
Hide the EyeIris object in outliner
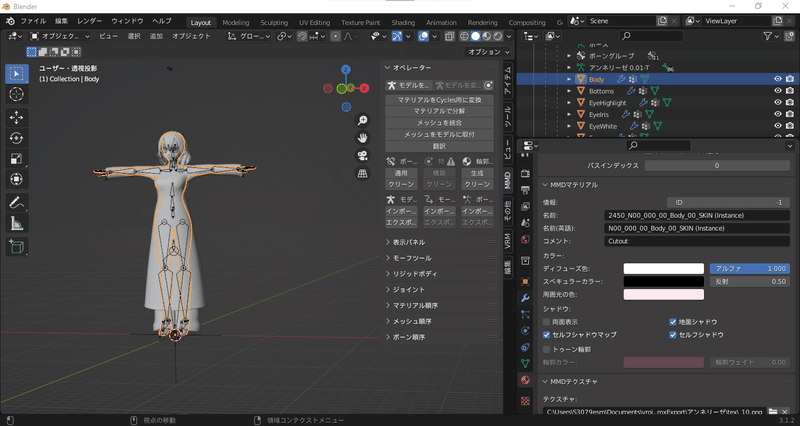pos(778,114)
